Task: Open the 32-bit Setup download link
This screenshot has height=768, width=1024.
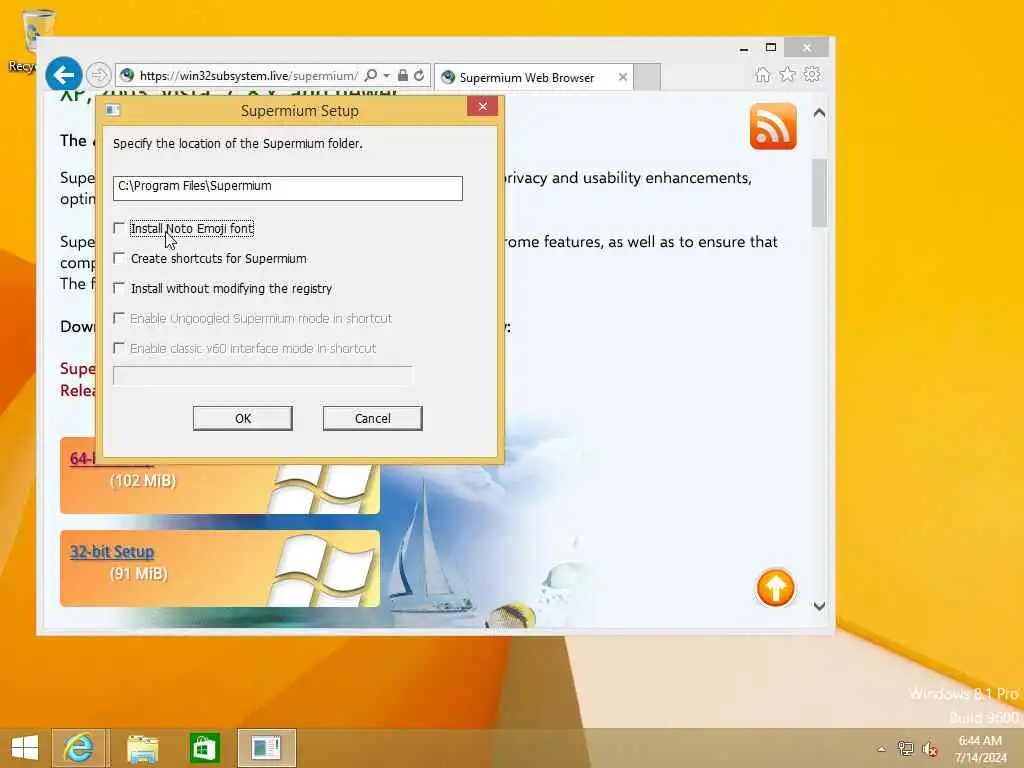Action: 112,552
